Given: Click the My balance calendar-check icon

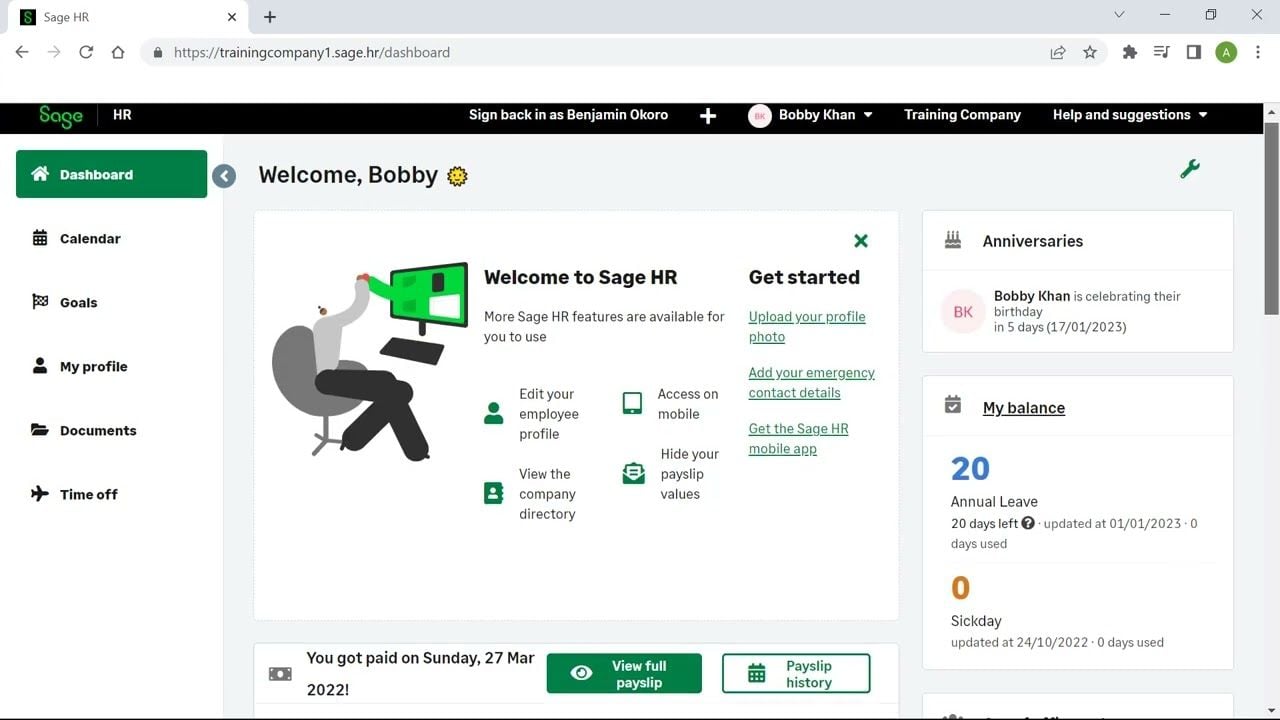Looking at the screenshot, I should click(953, 404).
